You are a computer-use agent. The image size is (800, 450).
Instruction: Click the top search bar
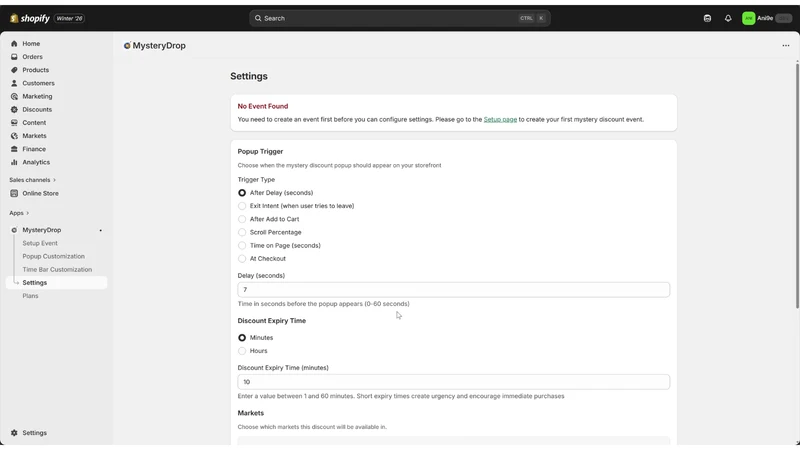[x=399, y=18]
